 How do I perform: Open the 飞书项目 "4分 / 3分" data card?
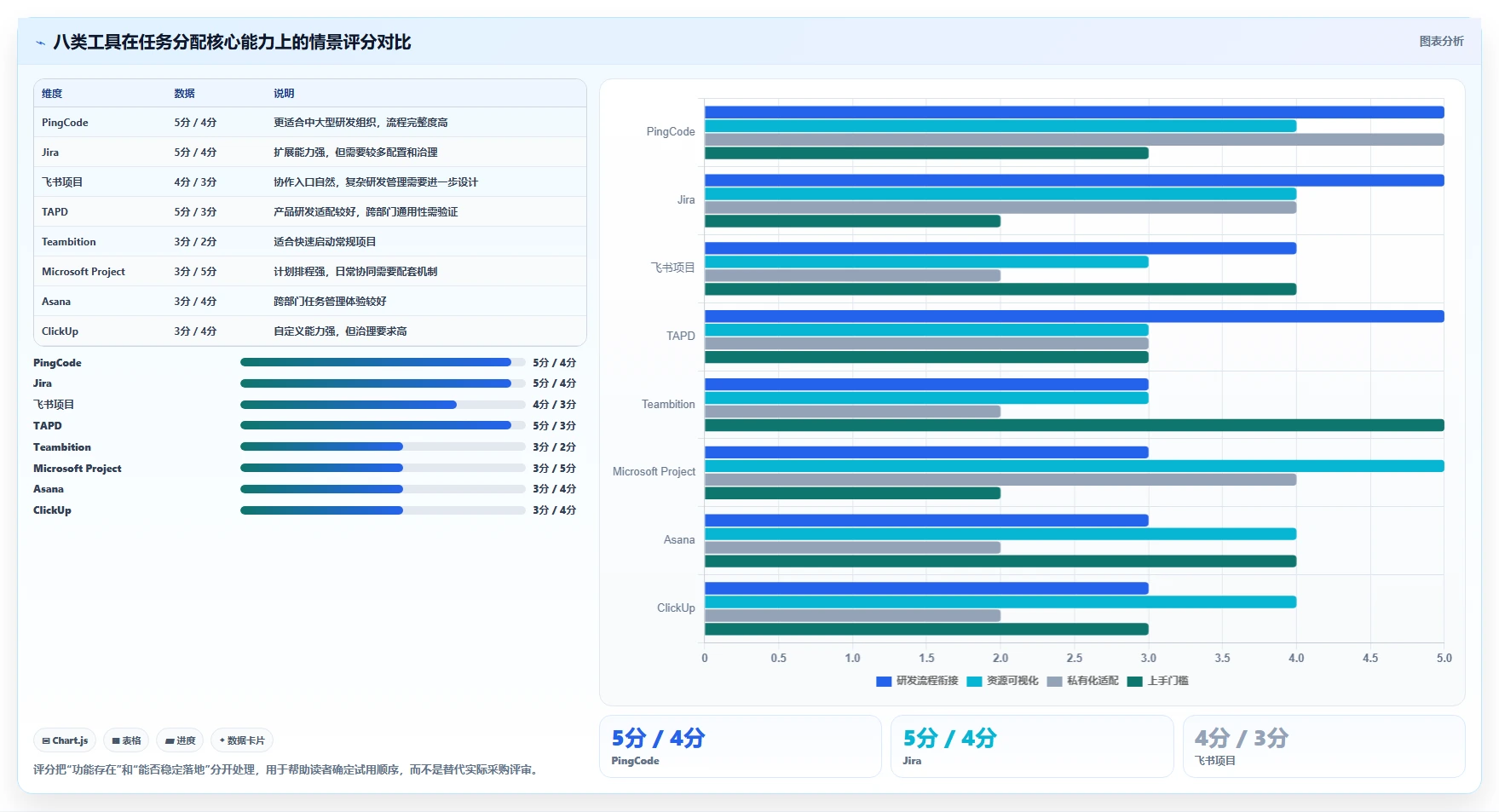pyautogui.click(x=1324, y=746)
